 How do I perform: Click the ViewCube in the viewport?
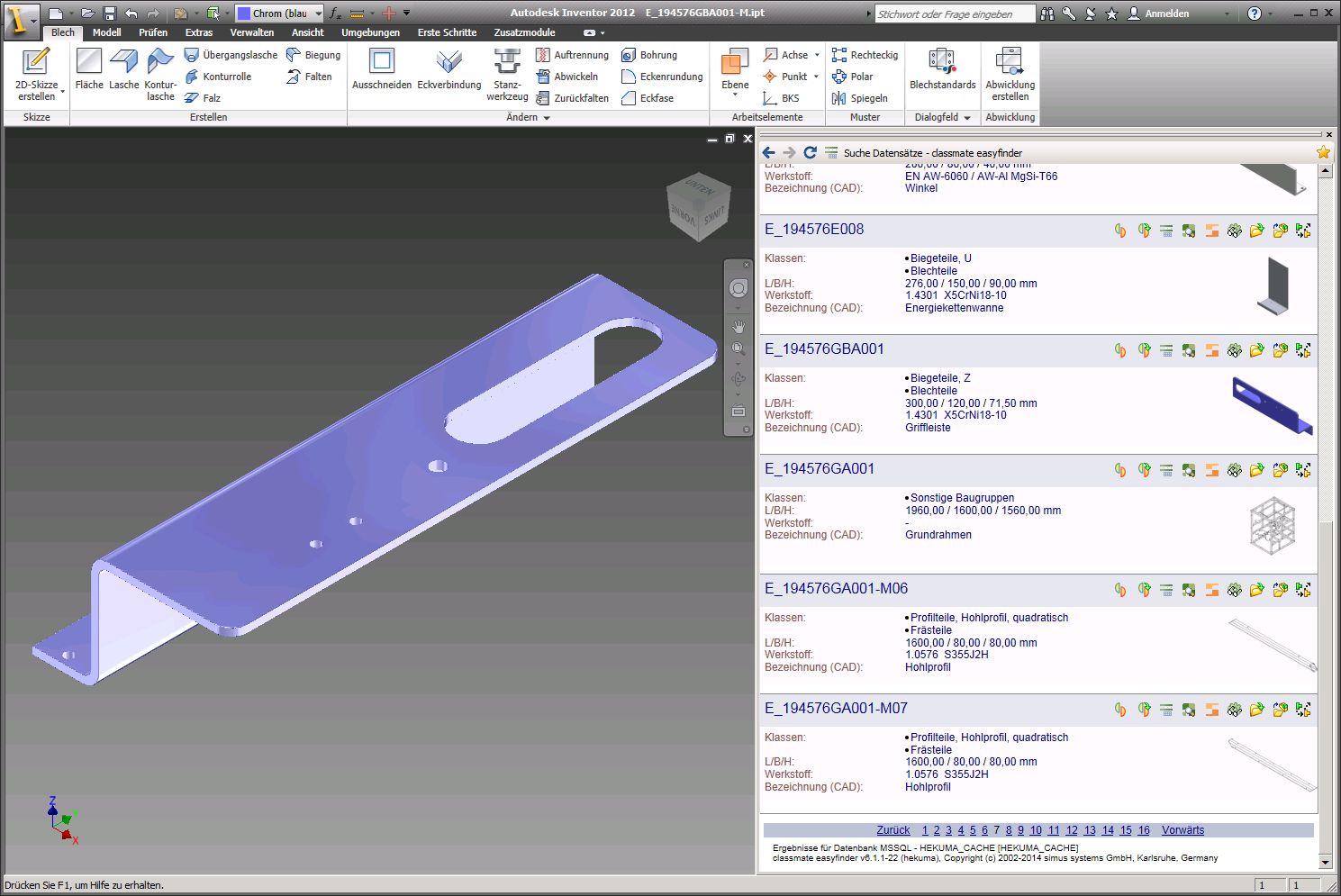tap(697, 206)
